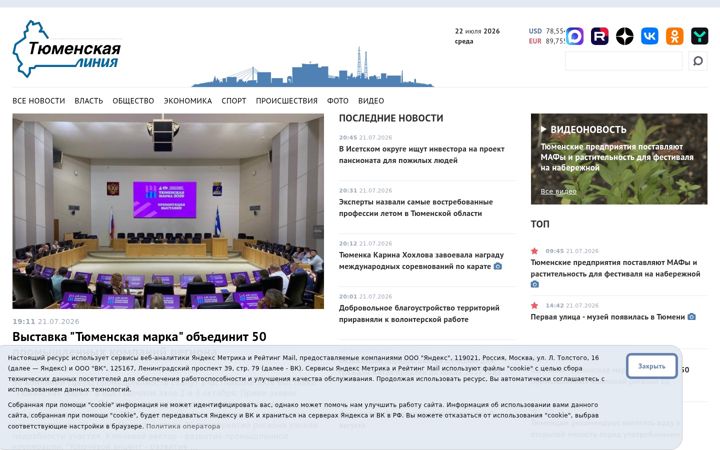The height and width of the screenshot is (450, 720).
Task: Go to the СПОРТ section
Action: coord(234,101)
